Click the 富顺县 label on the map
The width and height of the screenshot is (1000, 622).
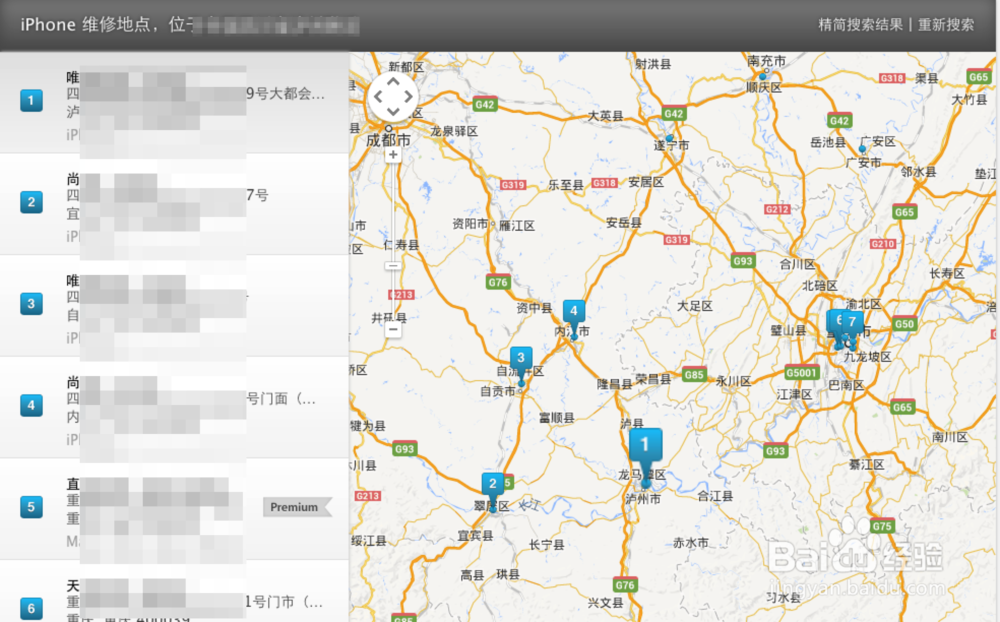click(x=556, y=418)
